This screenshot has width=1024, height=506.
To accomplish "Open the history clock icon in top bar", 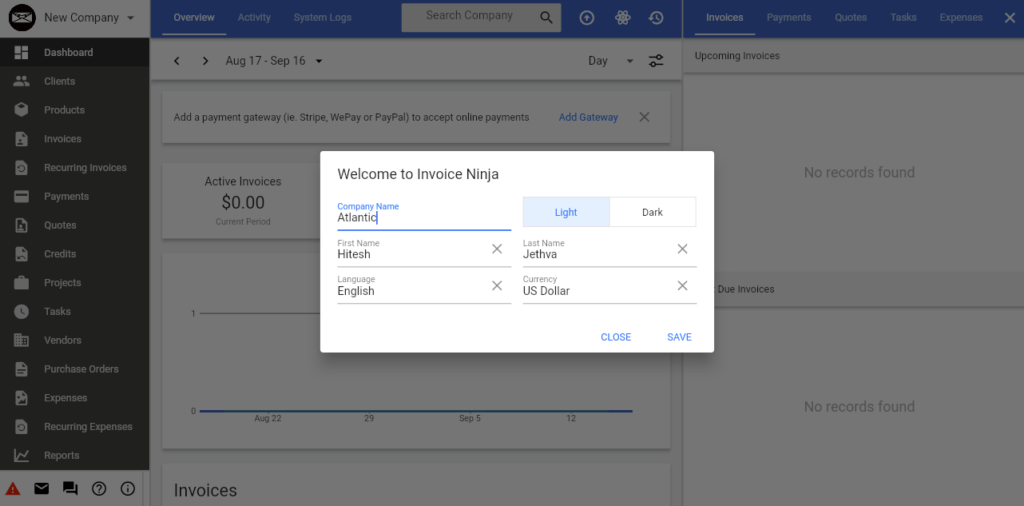I will 656,18.
